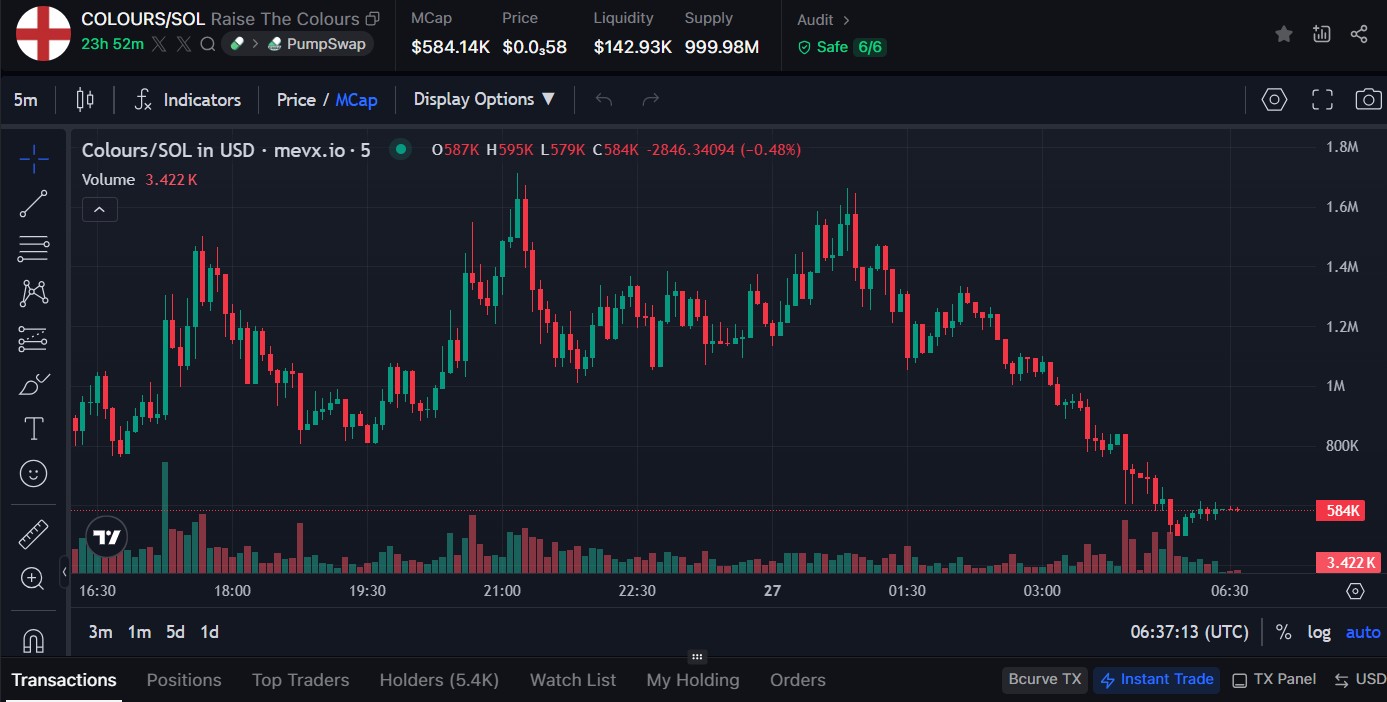The image size is (1387, 702).
Task: Open the chart compare icon beside star
Action: (x=1322, y=34)
